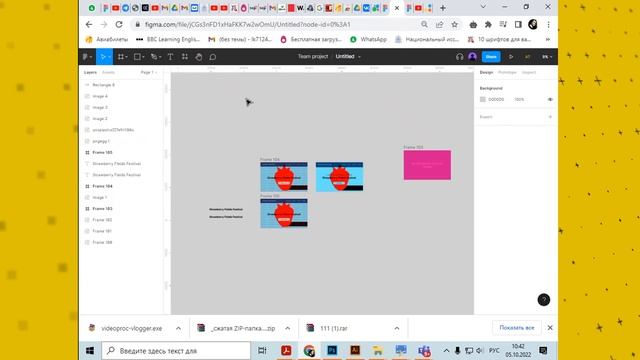Open the Resources components icon in toolbar
Viewport: 640px width, 360px height.
(185, 57)
